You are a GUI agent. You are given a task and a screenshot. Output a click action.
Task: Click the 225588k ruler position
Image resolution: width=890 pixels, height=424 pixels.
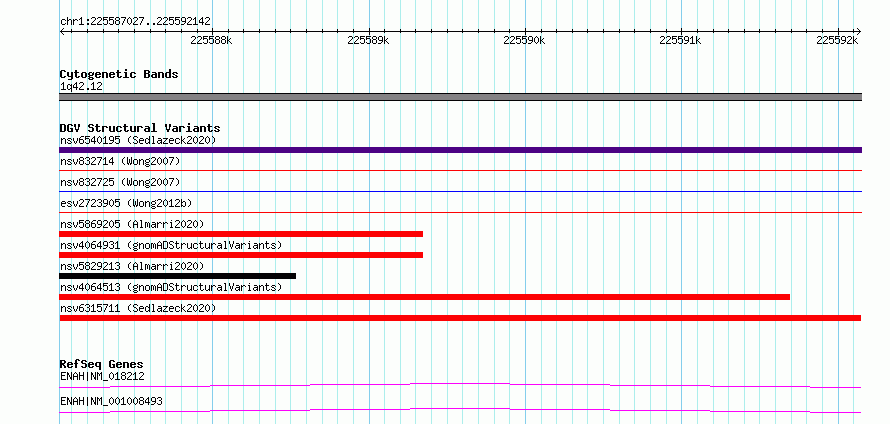(211, 41)
